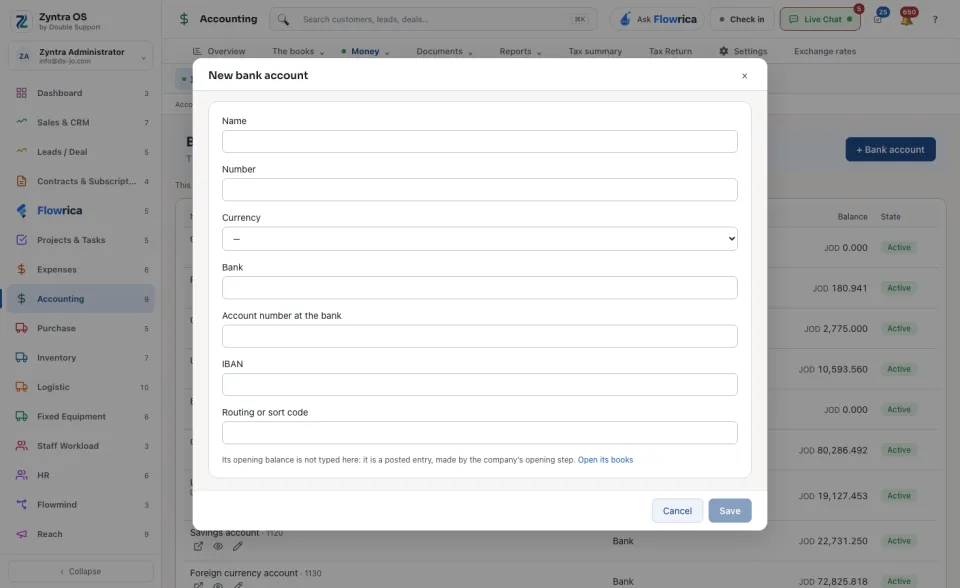Open the notifications bell icon
The image size is (960, 588).
coord(907,19)
